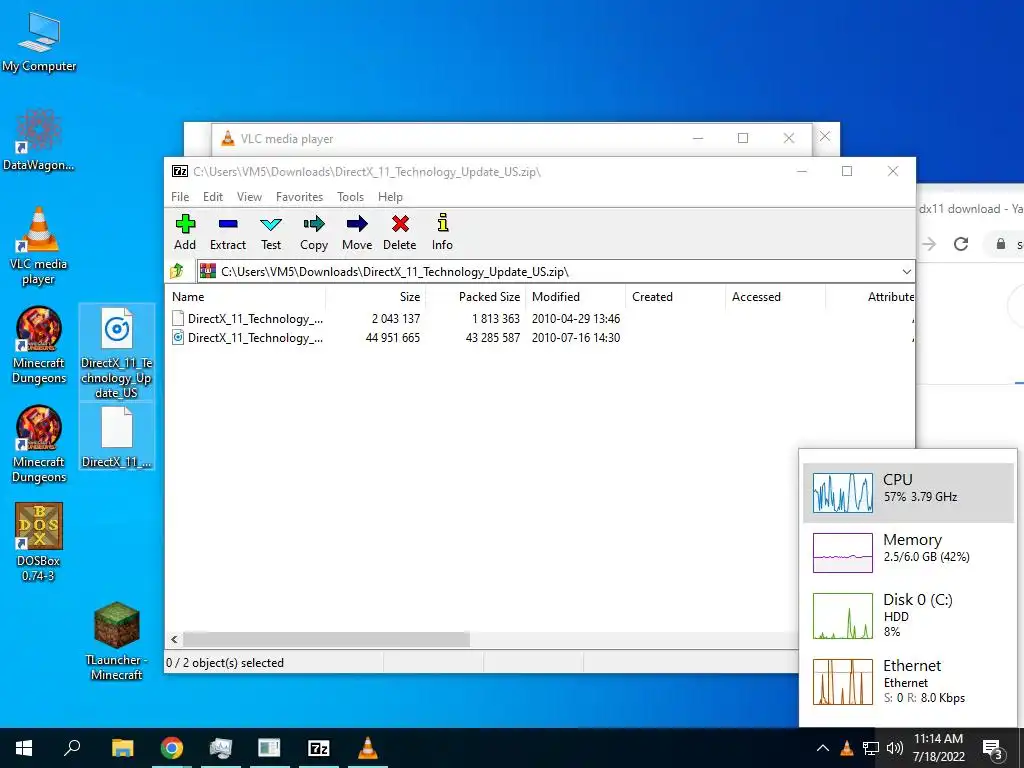This screenshot has width=1024, height=768.
Task: Click the horizontal scrollbar left arrow
Action: point(174,639)
